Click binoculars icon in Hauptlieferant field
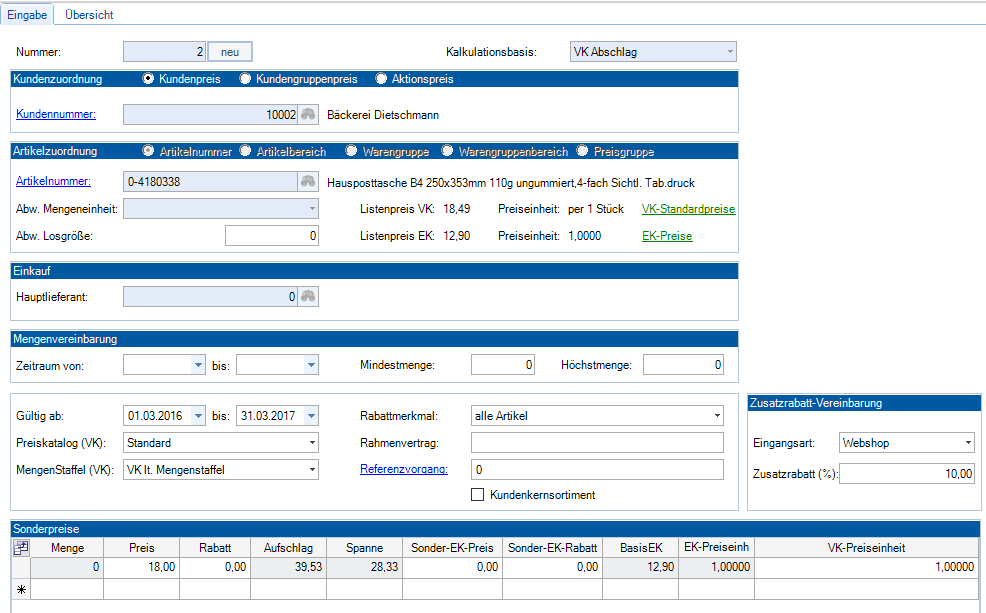Image resolution: width=986 pixels, height=613 pixels. pyautogui.click(x=308, y=296)
